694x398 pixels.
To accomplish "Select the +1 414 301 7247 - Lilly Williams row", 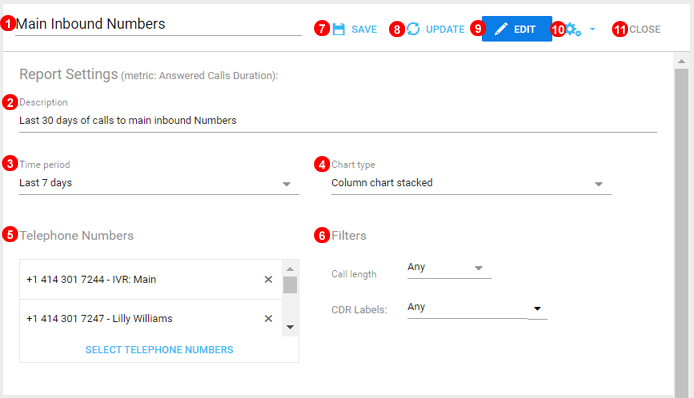I will 151,318.
